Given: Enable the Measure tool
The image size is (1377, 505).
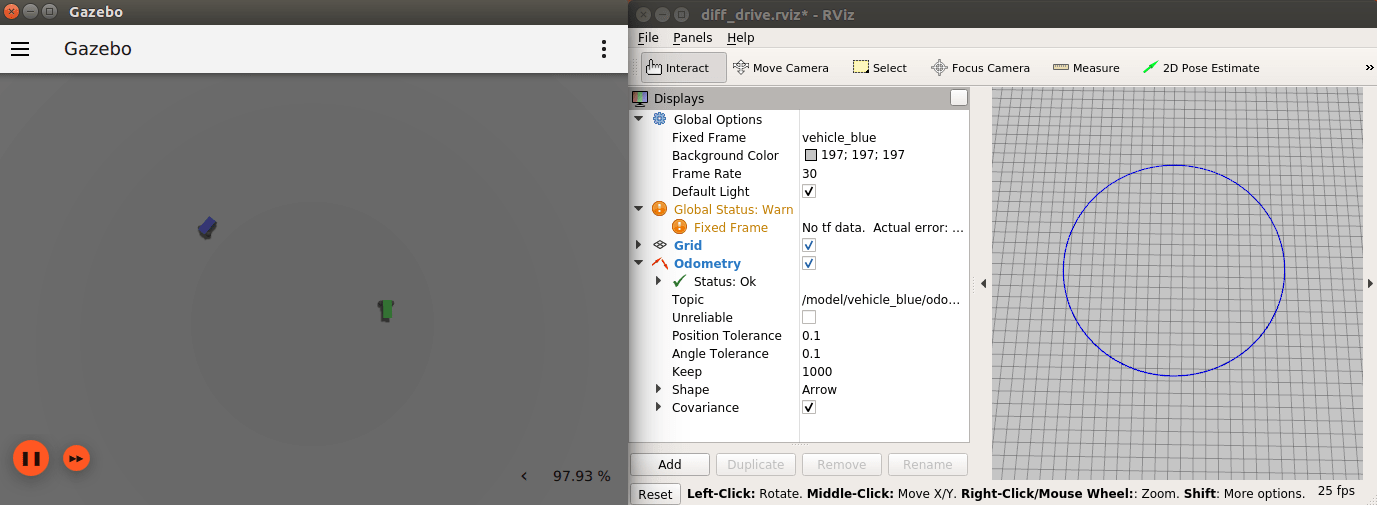Looking at the screenshot, I should [x=1086, y=68].
